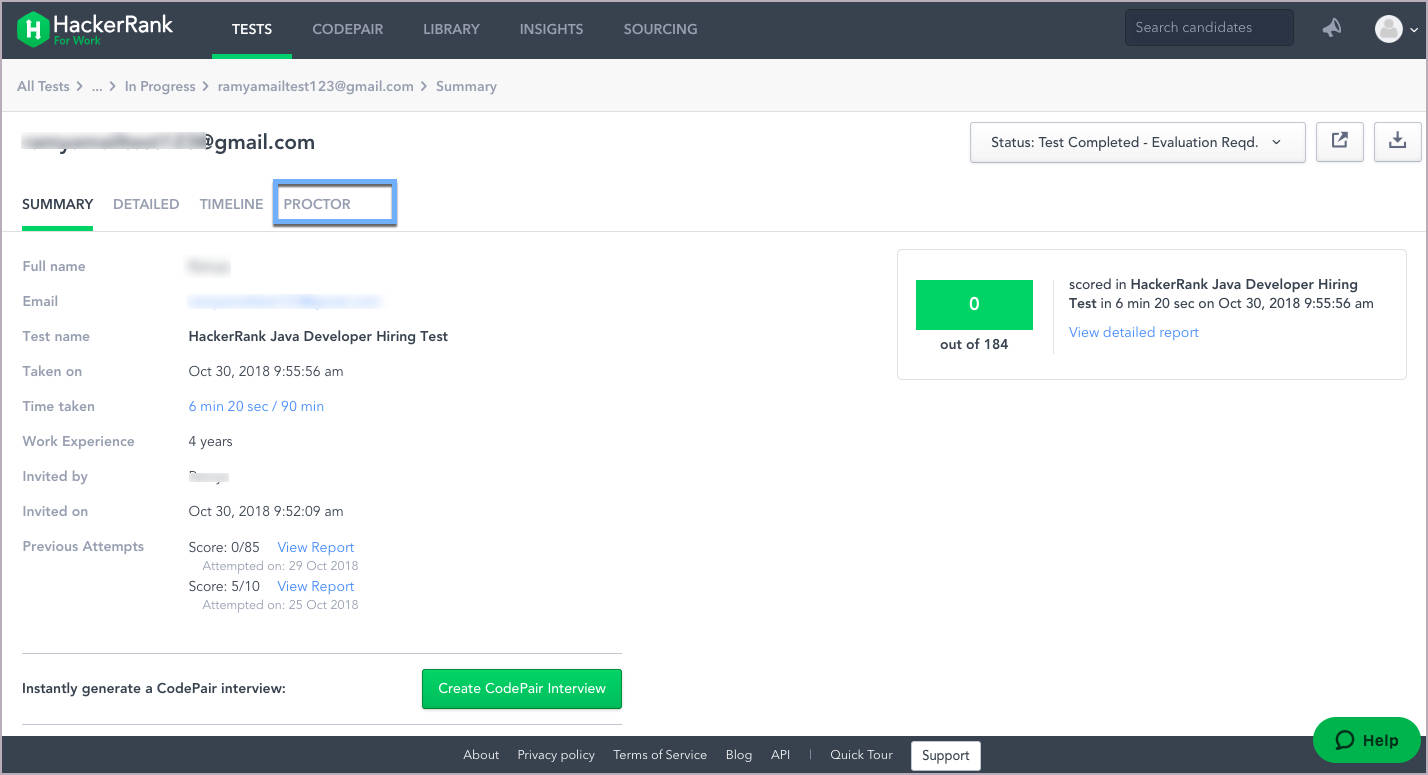Image resolution: width=1428 pixels, height=775 pixels.
Task: View report for the 0/85 score attempt
Action: [x=315, y=547]
